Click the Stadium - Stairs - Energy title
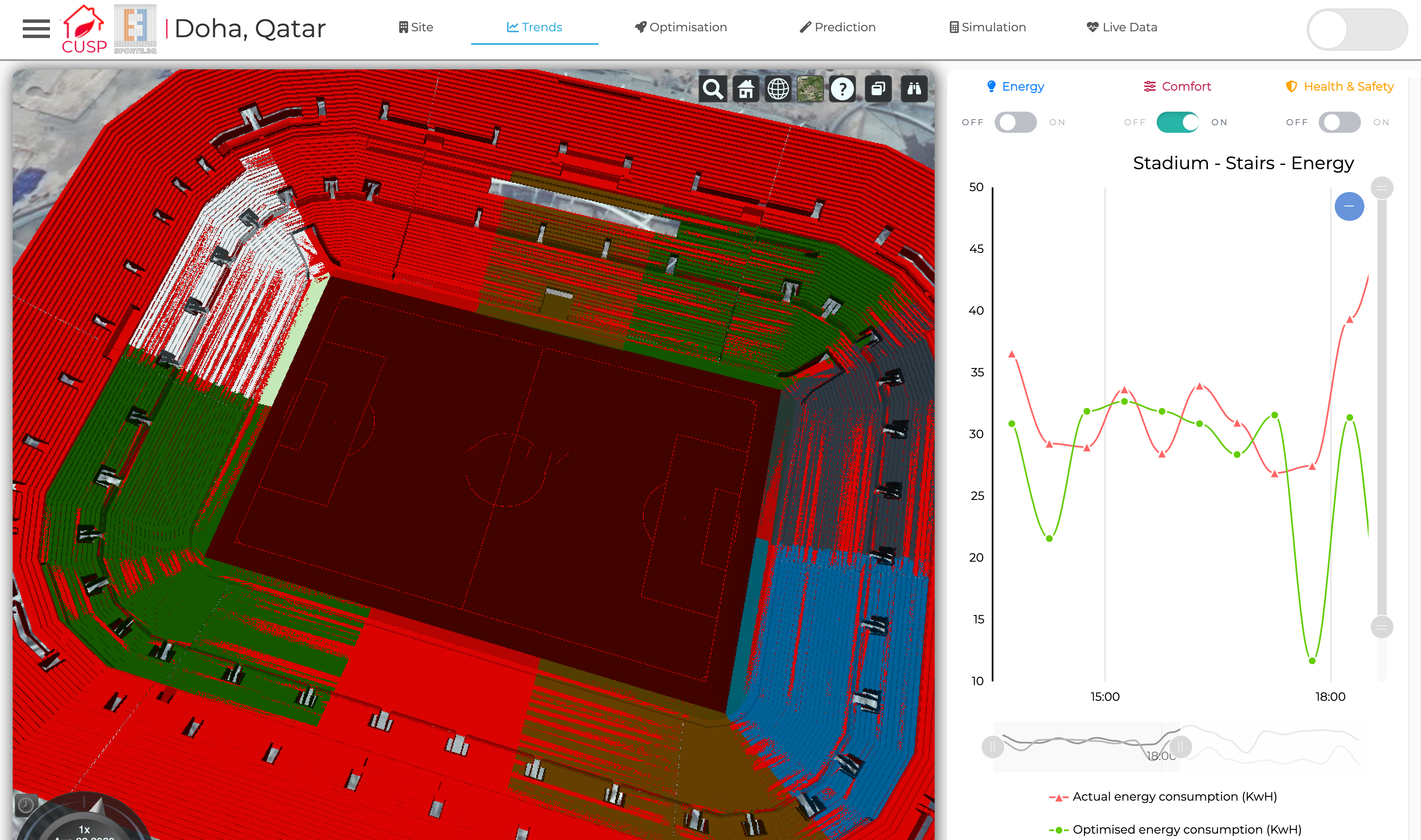 1243,163
